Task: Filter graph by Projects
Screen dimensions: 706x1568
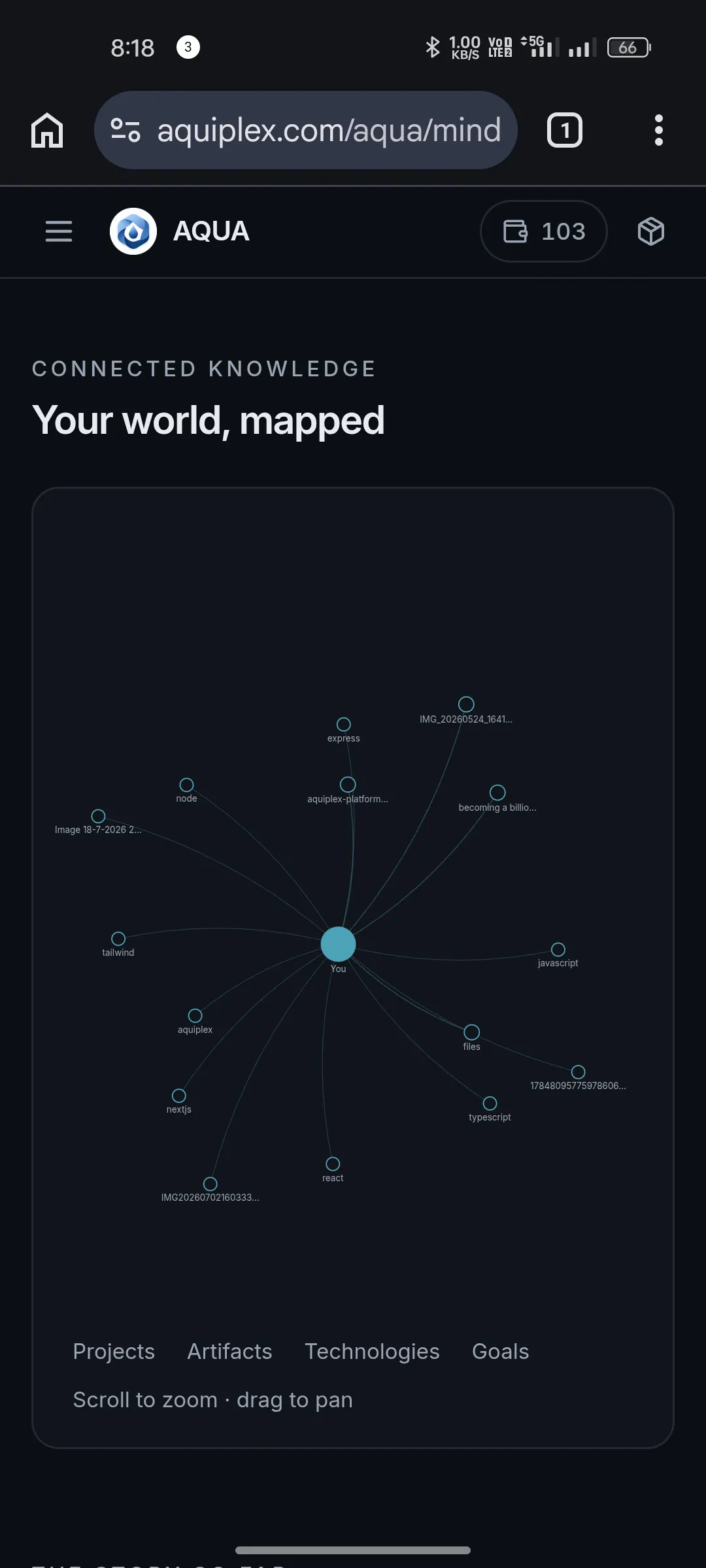Action: click(x=114, y=1351)
